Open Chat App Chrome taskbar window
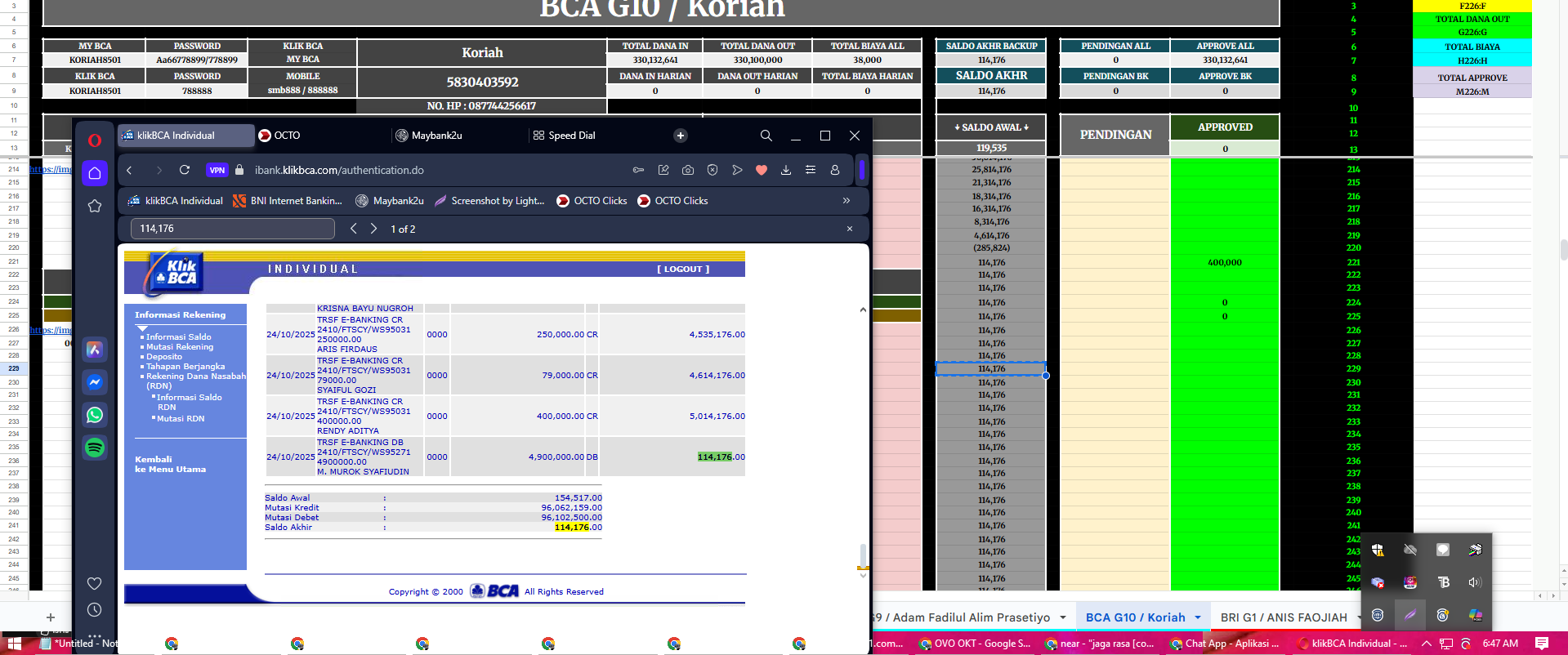Viewport: 1568px width, 655px height. click(x=1225, y=644)
